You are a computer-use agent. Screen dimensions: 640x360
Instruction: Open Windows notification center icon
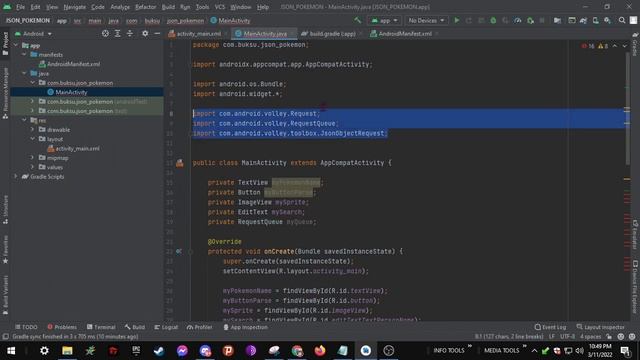coord(625,350)
